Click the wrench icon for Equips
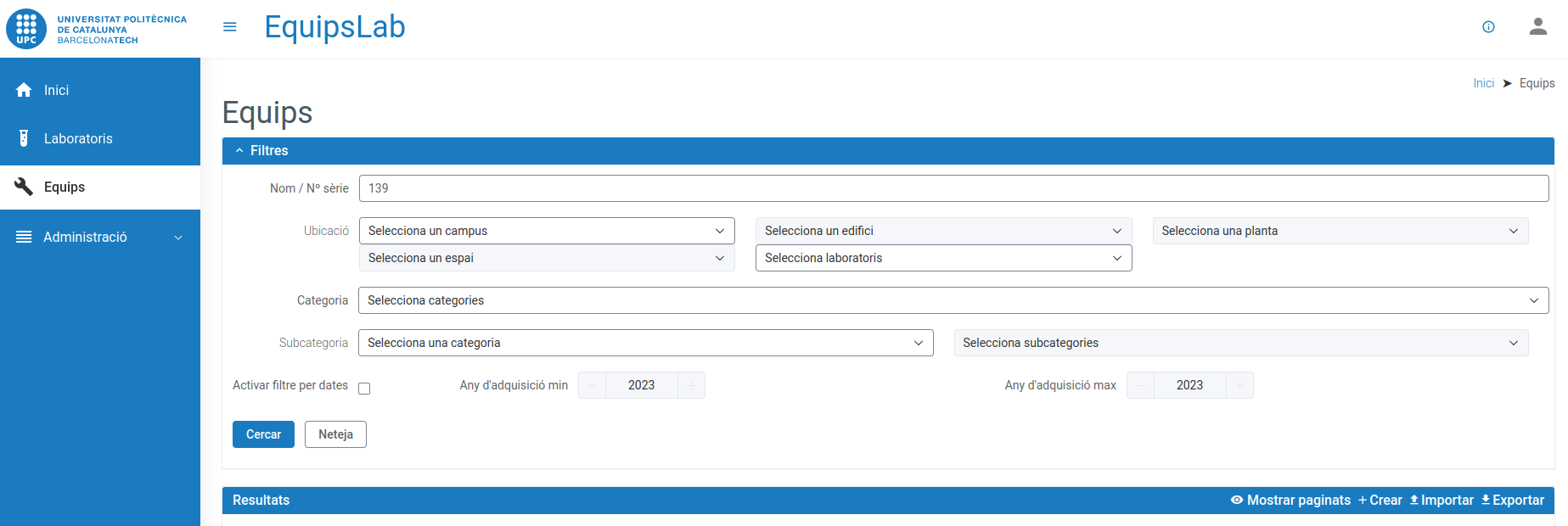Image resolution: width=1568 pixels, height=526 pixels. tap(24, 187)
